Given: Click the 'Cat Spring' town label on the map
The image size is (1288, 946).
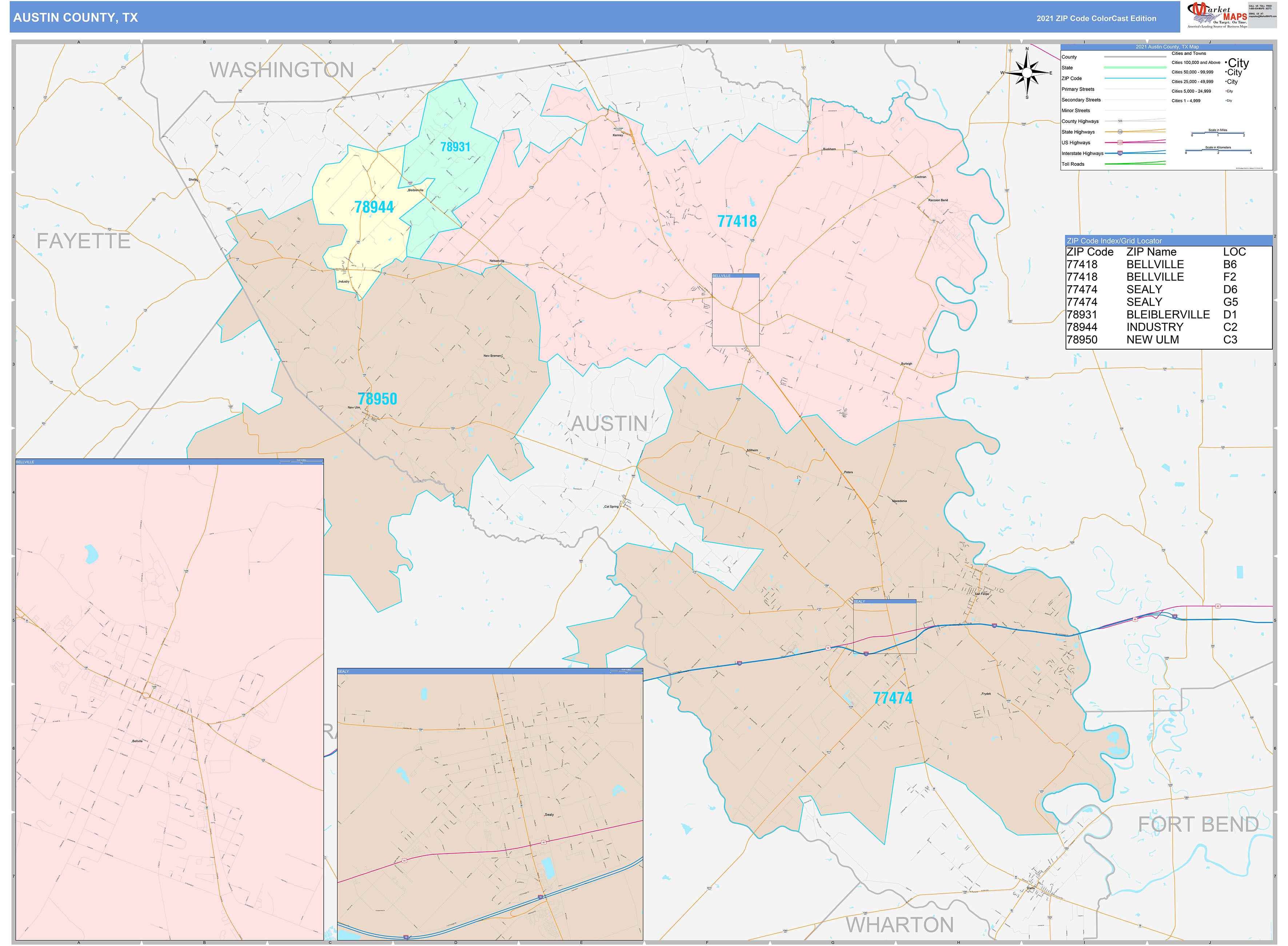Looking at the screenshot, I should click(611, 507).
